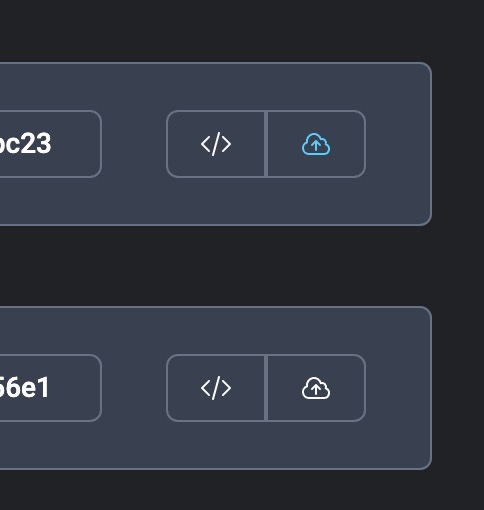Click the angle-bracket slash icon in the upper row
Image resolution: width=484 pixels, height=510 pixels.
pos(216,144)
